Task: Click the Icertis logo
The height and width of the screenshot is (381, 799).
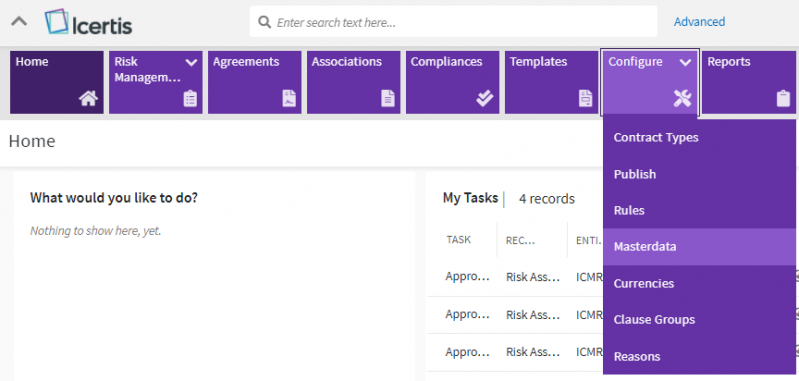Action: click(89, 22)
